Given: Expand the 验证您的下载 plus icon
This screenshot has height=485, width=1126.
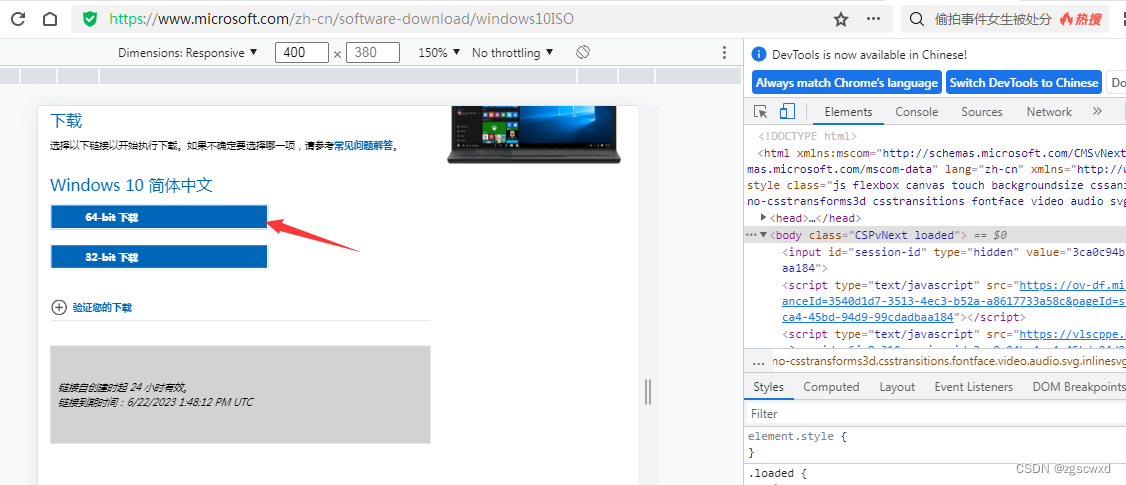Looking at the screenshot, I should [59, 308].
